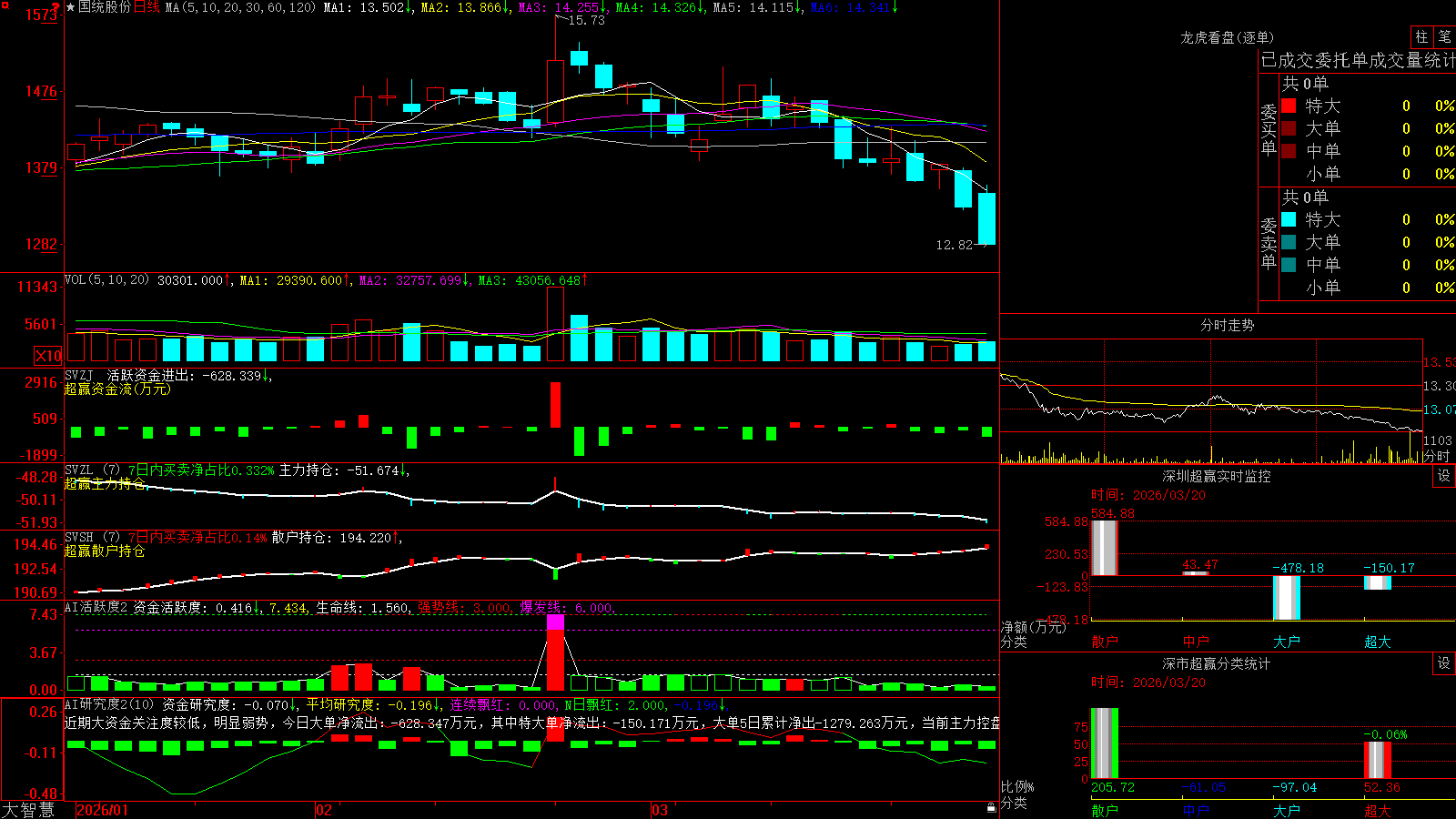Image resolution: width=1456 pixels, height=819 pixels.
Task: Click the 584.88 散户 bar in the real-time monitor
Action: (1104, 548)
